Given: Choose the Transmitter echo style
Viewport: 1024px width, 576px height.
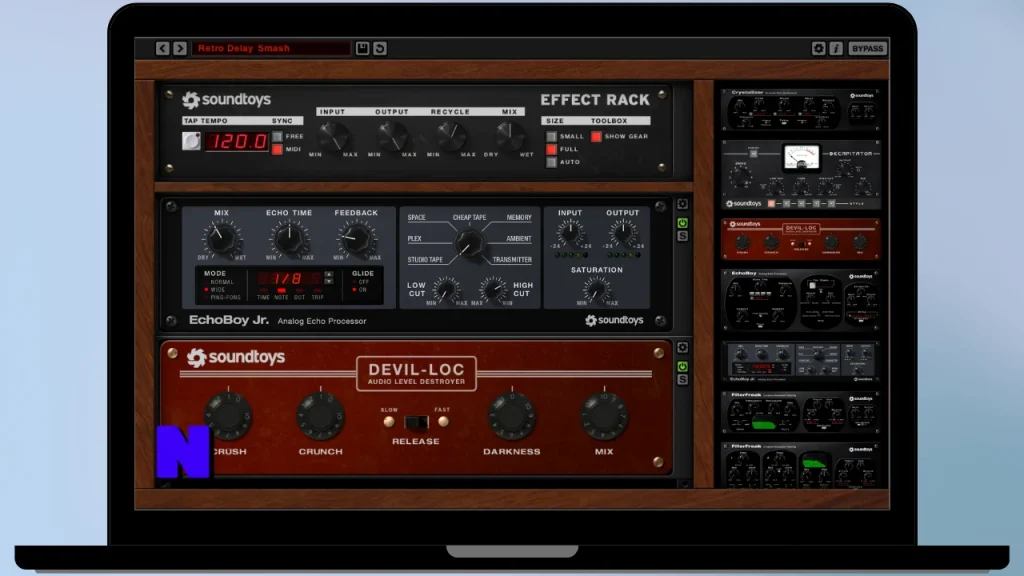Looking at the screenshot, I should pos(512,260).
